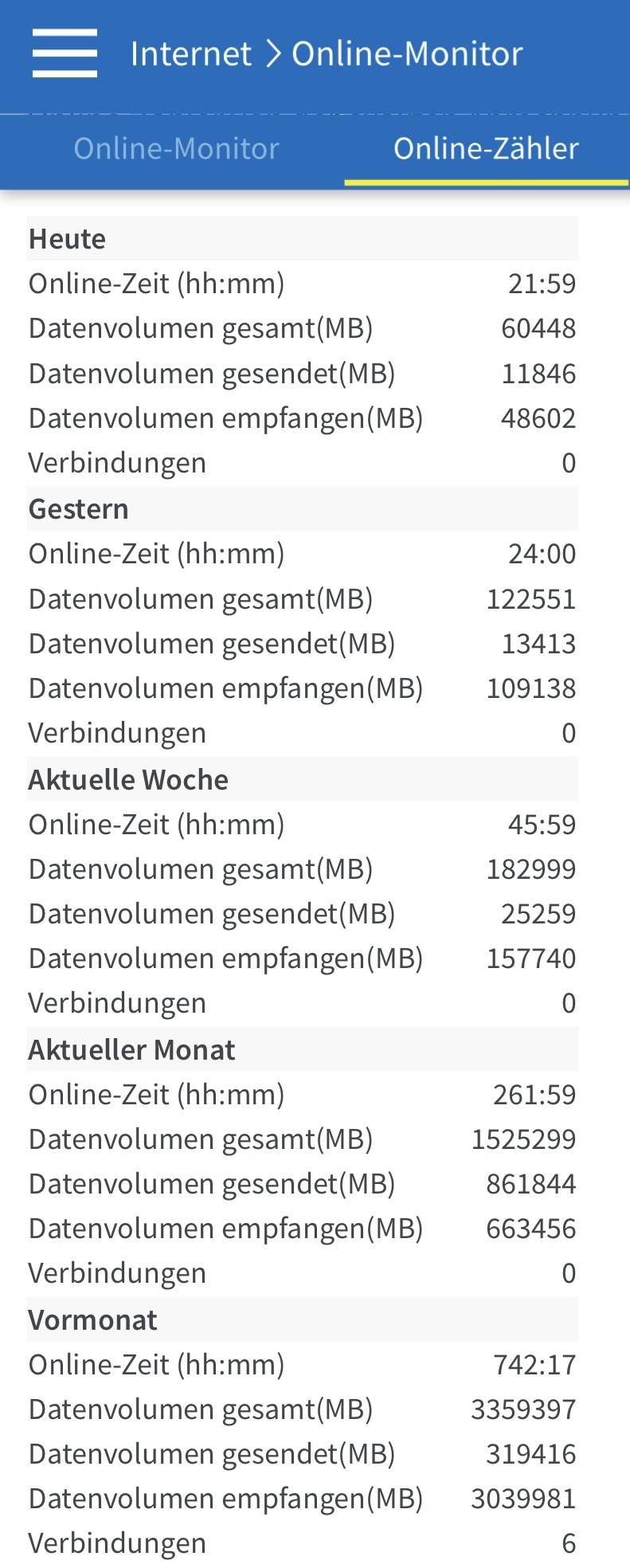The image size is (630, 1568).
Task: Tap the Aktuelle Woche section header
Action: tap(128, 779)
